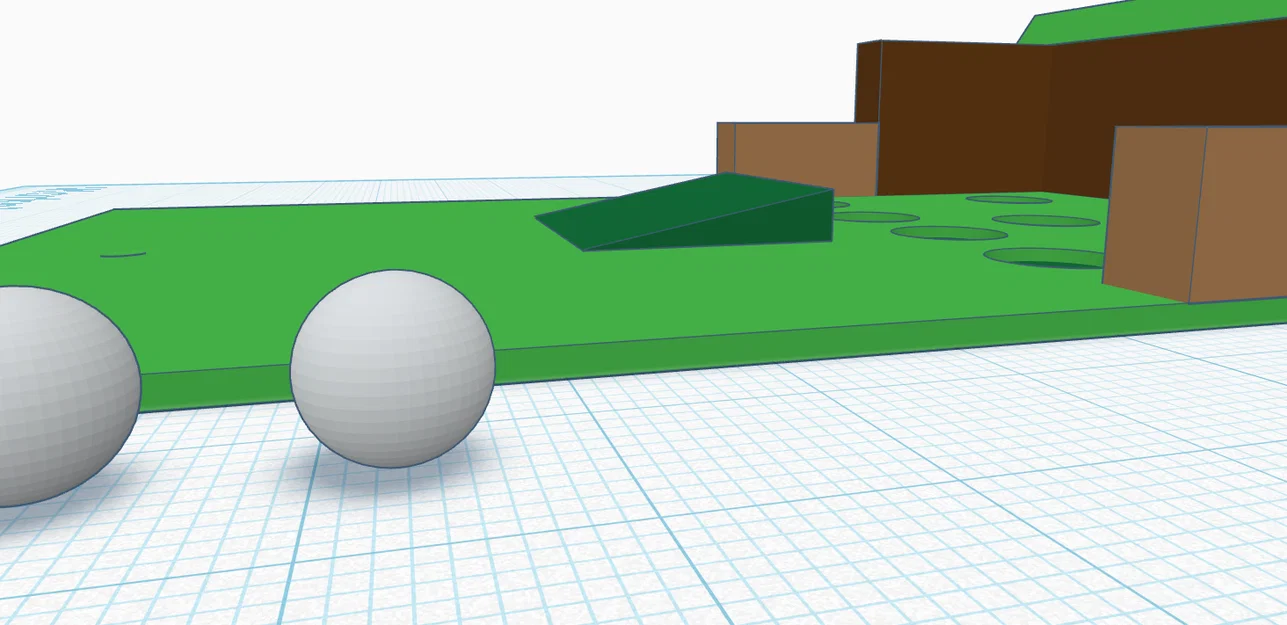The image size is (1287, 625).
Task: Select the fully visible white sphere
Action: pos(393,369)
